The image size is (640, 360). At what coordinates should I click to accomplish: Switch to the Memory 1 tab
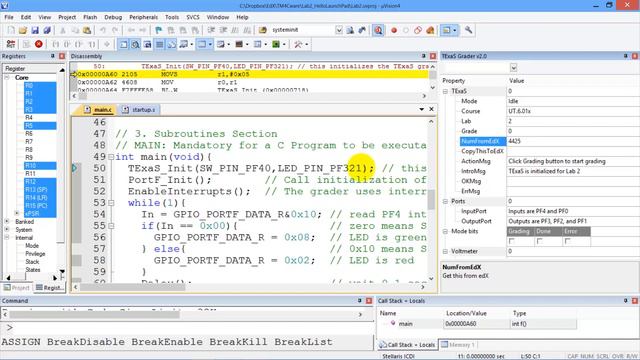coord(458,345)
